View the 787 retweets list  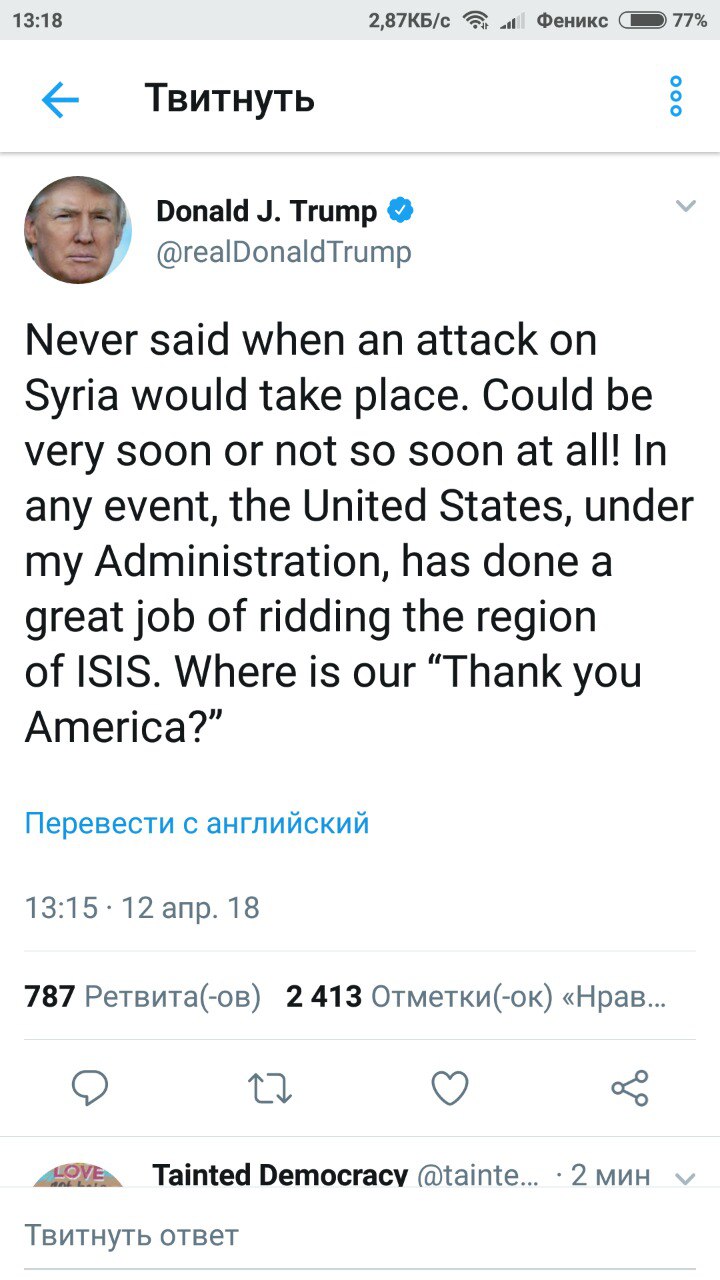[x=143, y=996]
